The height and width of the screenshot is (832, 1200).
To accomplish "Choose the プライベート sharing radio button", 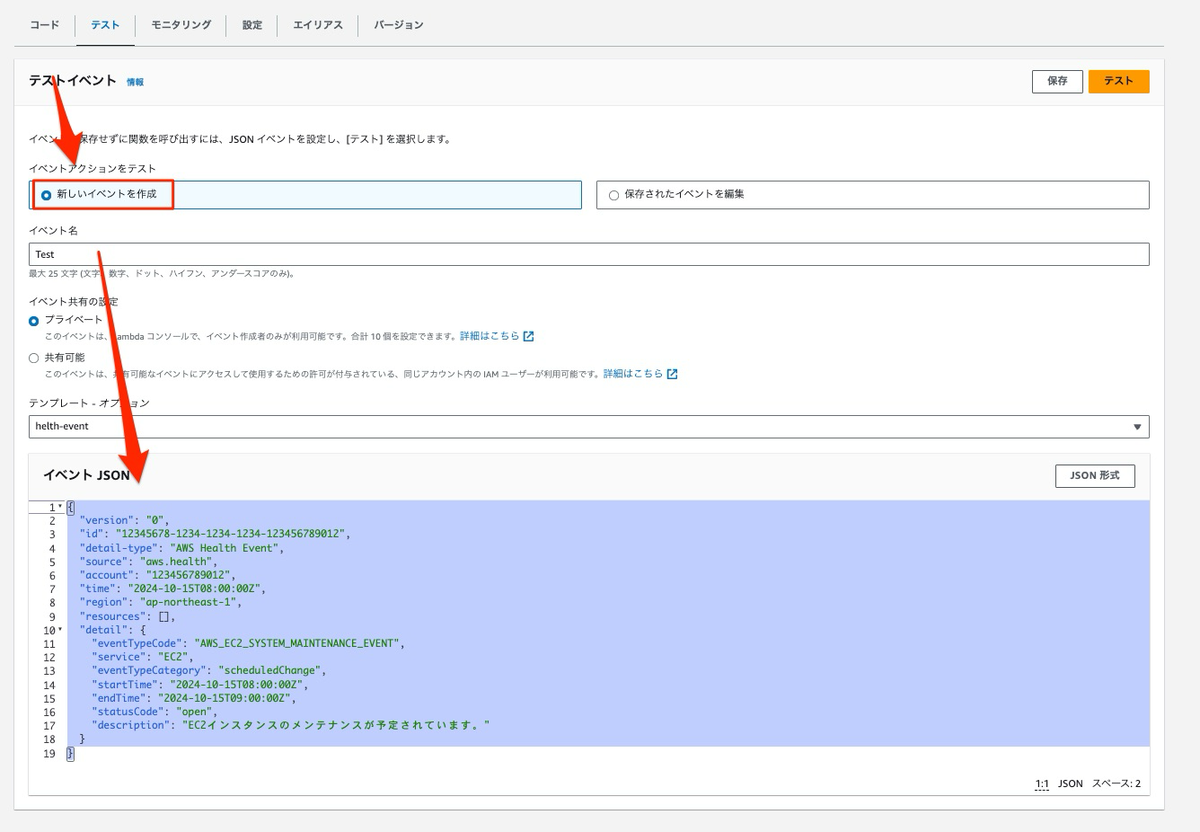I will coord(34,320).
